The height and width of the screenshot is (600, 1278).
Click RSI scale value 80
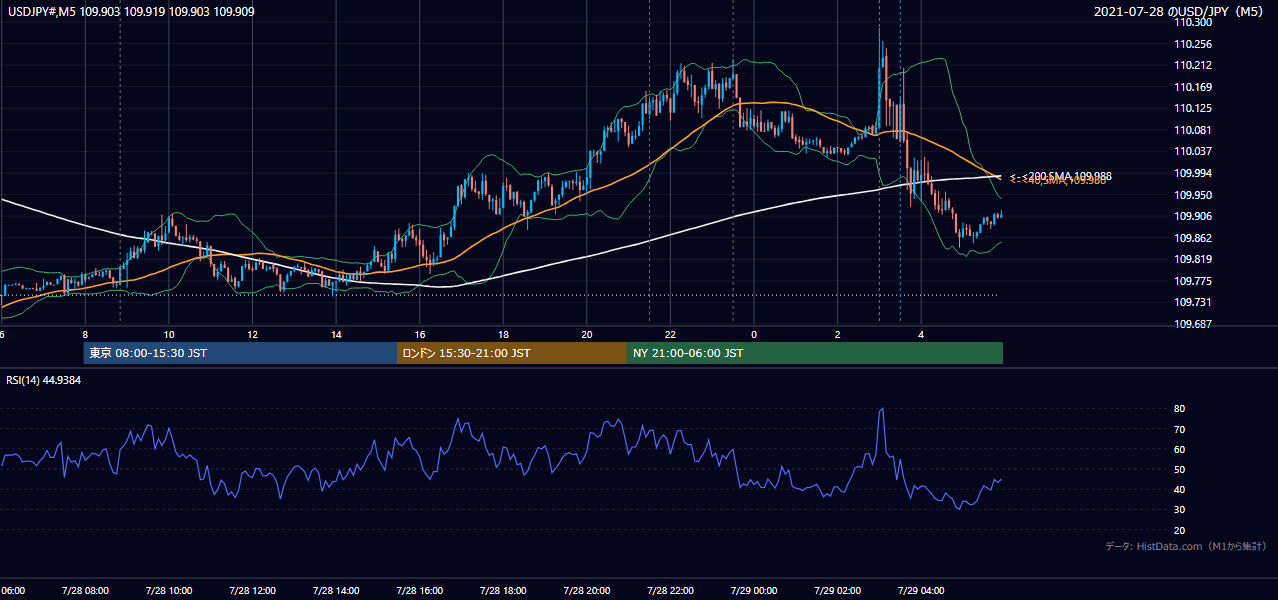[x=1180, y=409]
